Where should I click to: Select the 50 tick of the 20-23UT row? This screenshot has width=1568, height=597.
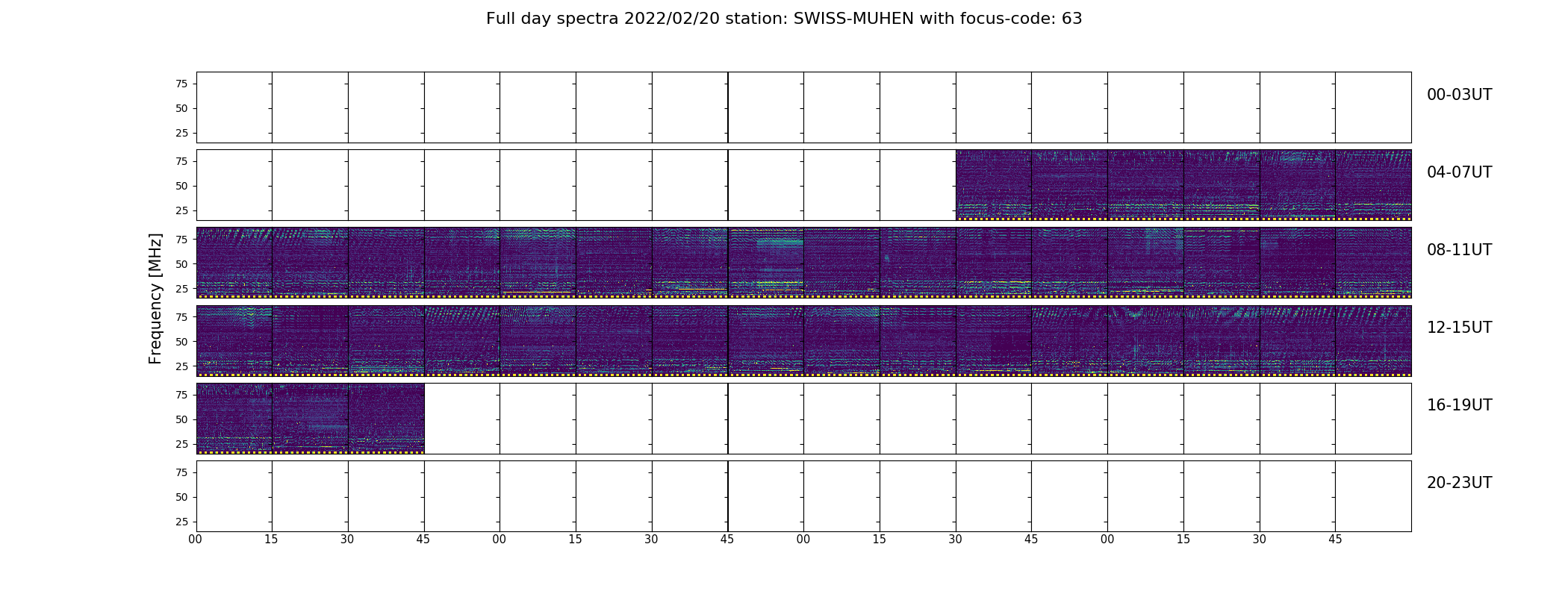(x=181, y=497)
